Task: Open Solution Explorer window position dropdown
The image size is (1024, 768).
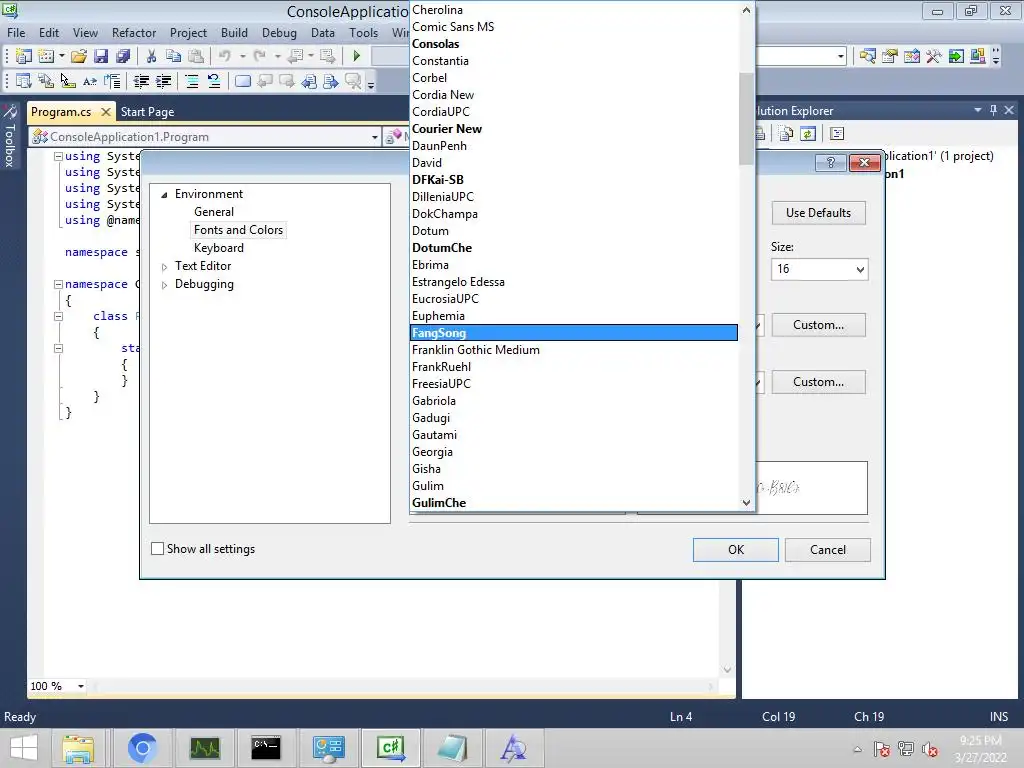Action: (x=978, y=110)
